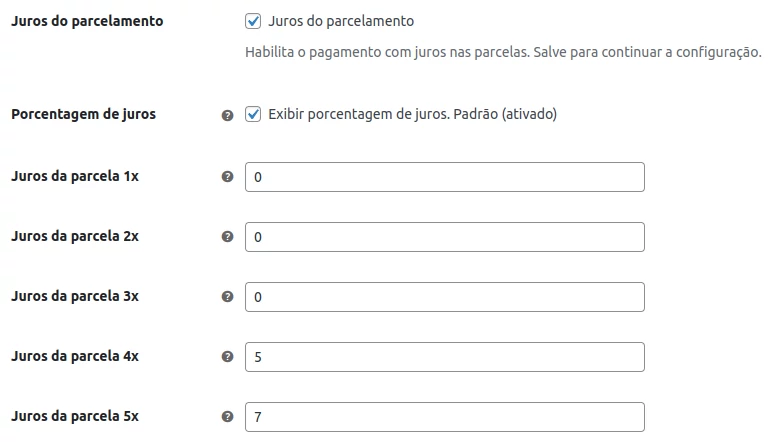Click the bold Juros da parcela 5x label

(x=74, y=416)
